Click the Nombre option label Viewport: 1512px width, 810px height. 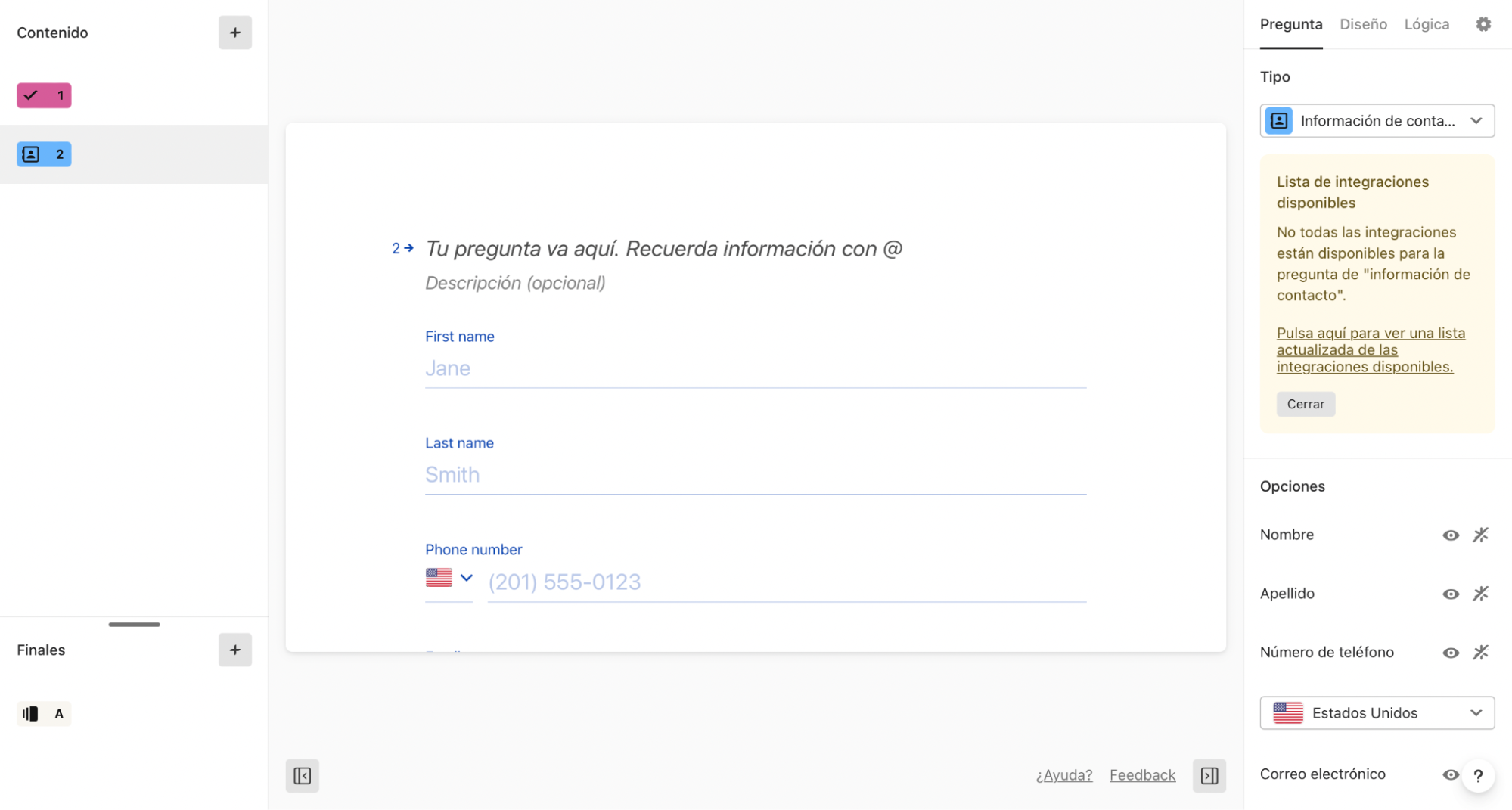point(1287,535)
